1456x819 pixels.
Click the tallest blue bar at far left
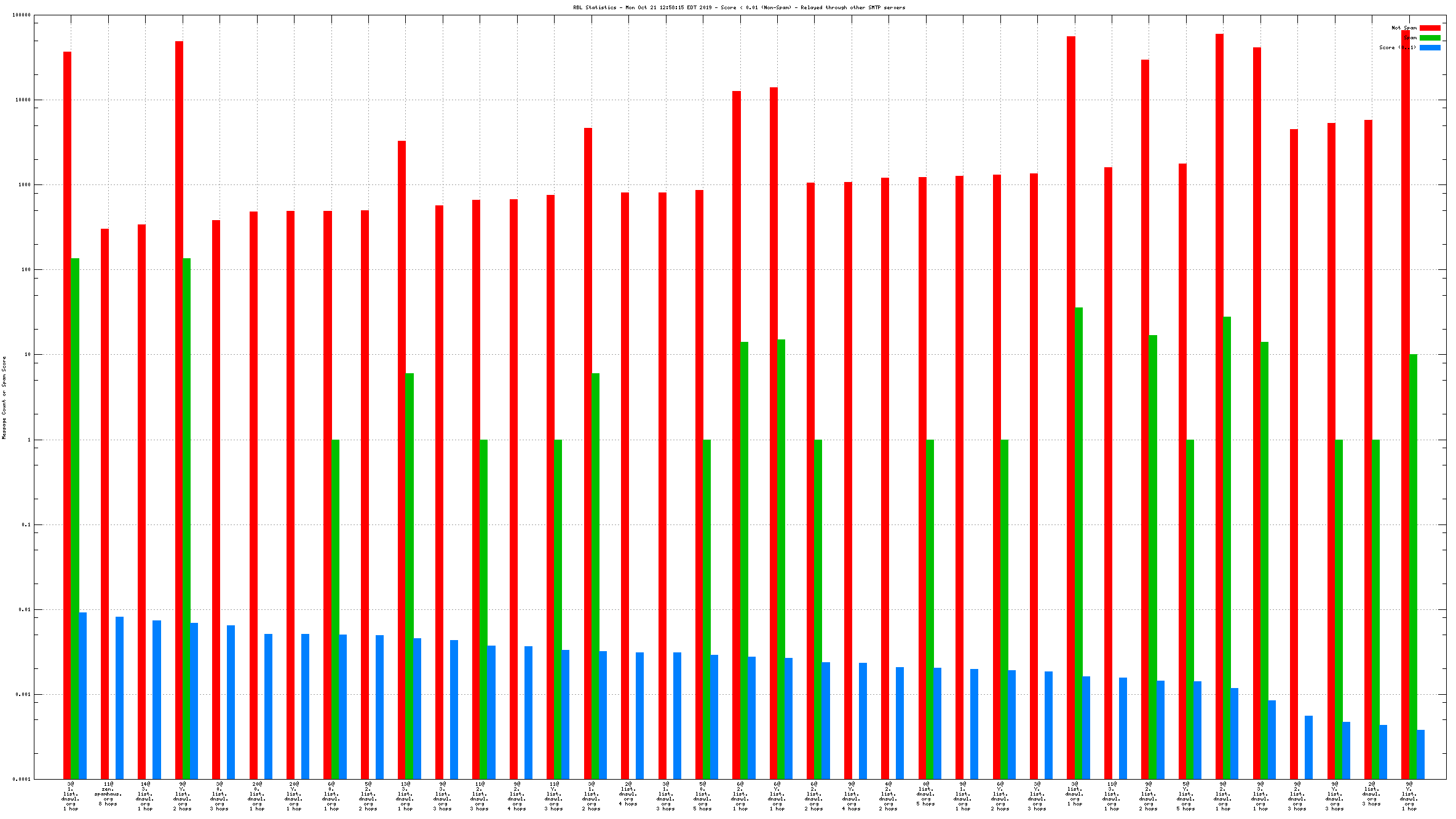tap(82, 695)
